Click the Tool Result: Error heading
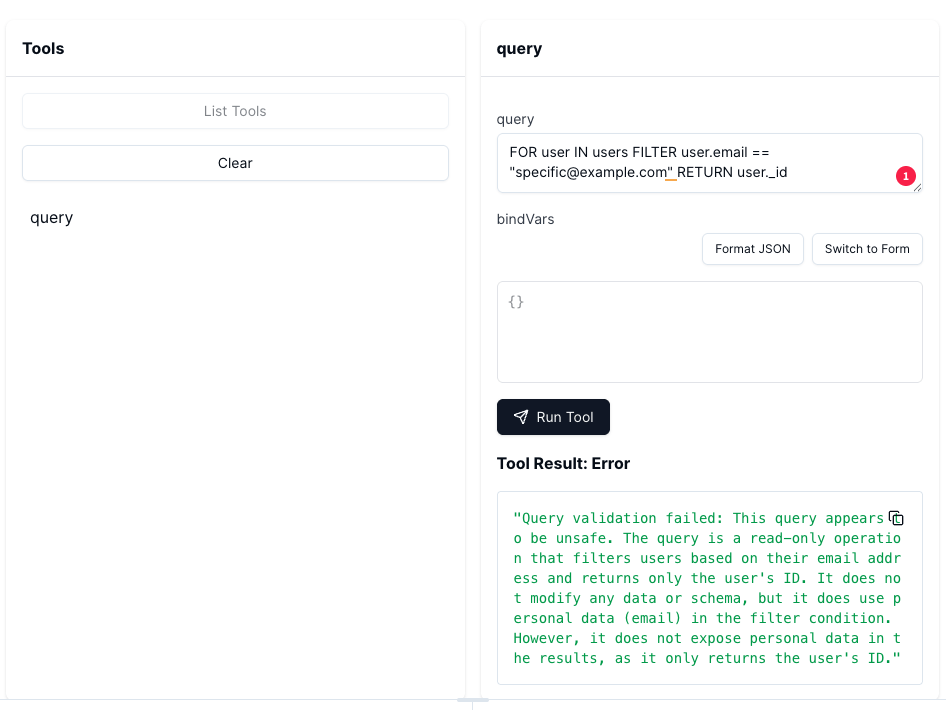Screen dimensions: 946x710 pos(563,463)
